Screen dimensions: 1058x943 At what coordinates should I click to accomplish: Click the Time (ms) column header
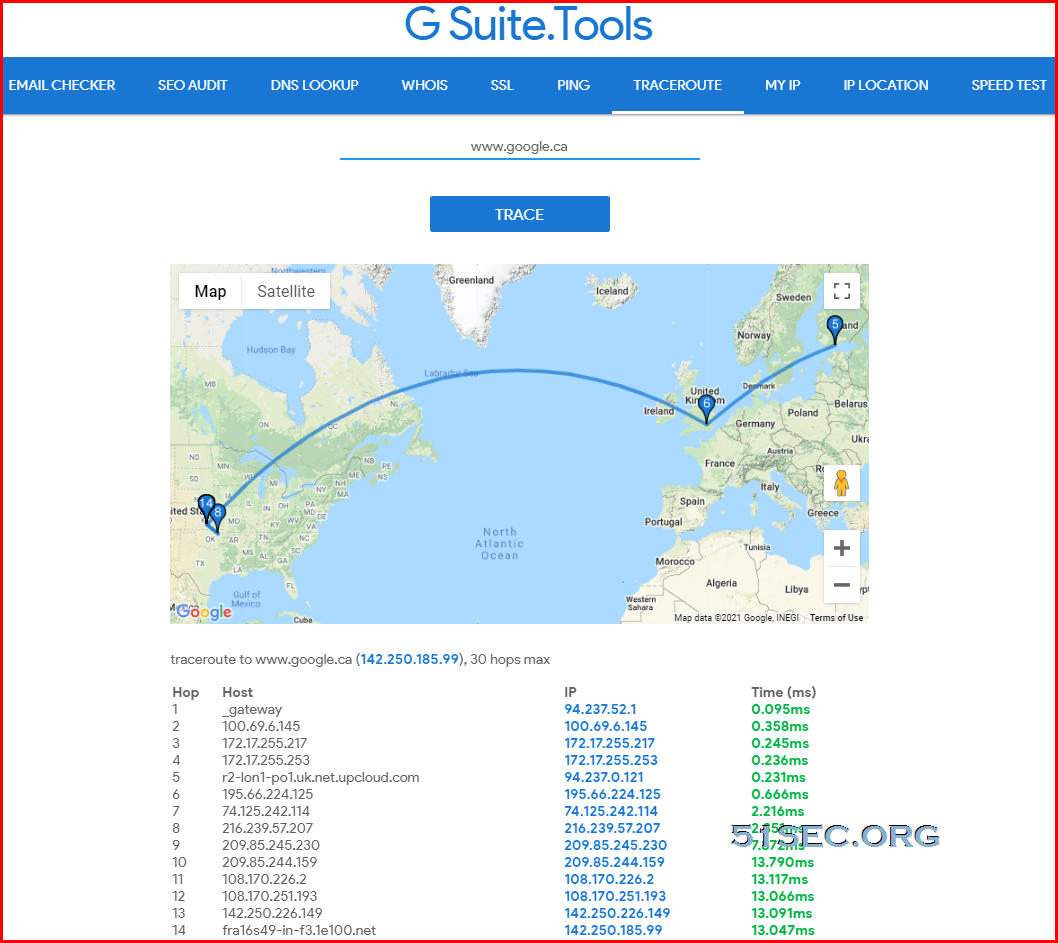(x=783, y=692)
